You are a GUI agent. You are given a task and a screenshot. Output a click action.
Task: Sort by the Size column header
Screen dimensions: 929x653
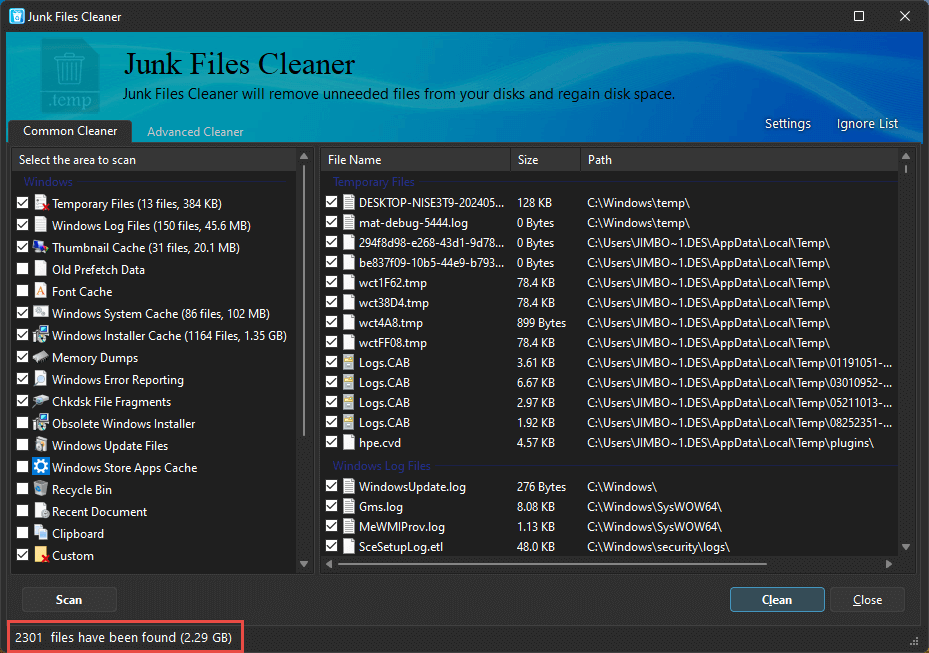click(x=545, y=159)
